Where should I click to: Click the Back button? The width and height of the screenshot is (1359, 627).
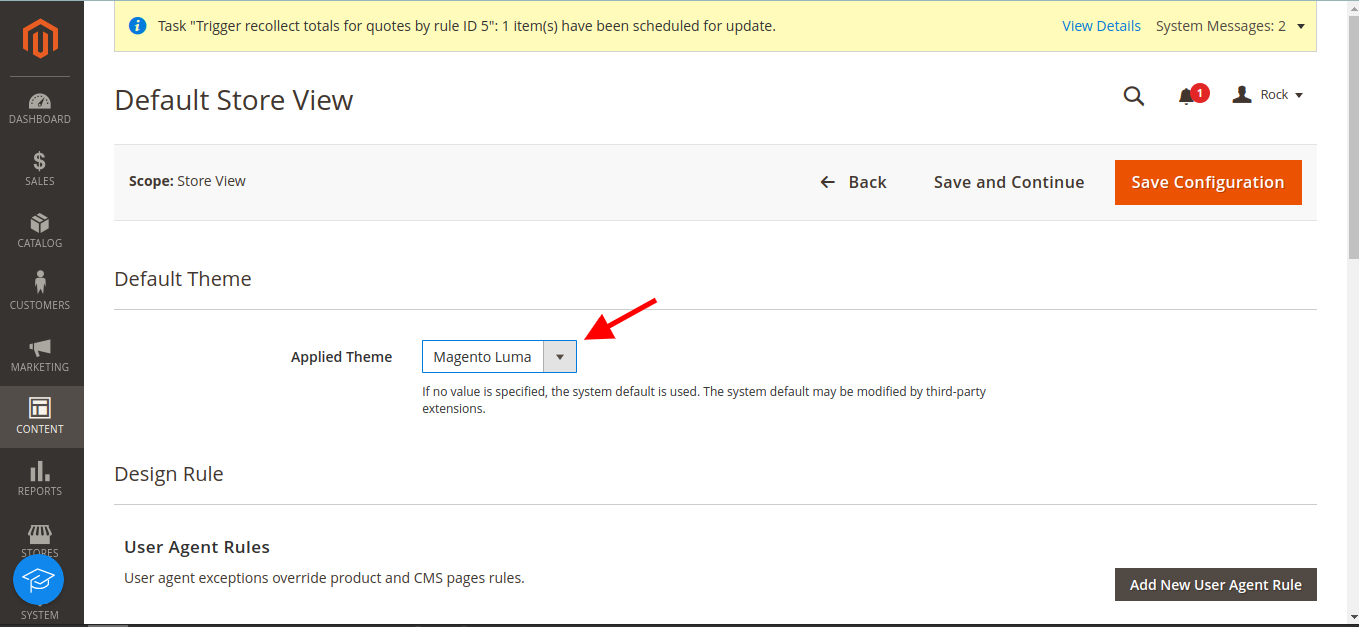point(853,182)
